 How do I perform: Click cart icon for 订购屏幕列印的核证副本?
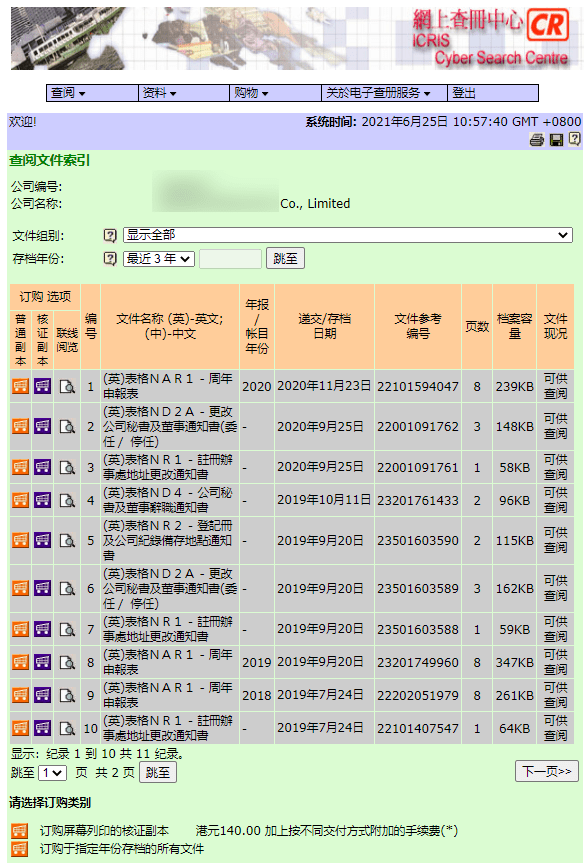19,831
